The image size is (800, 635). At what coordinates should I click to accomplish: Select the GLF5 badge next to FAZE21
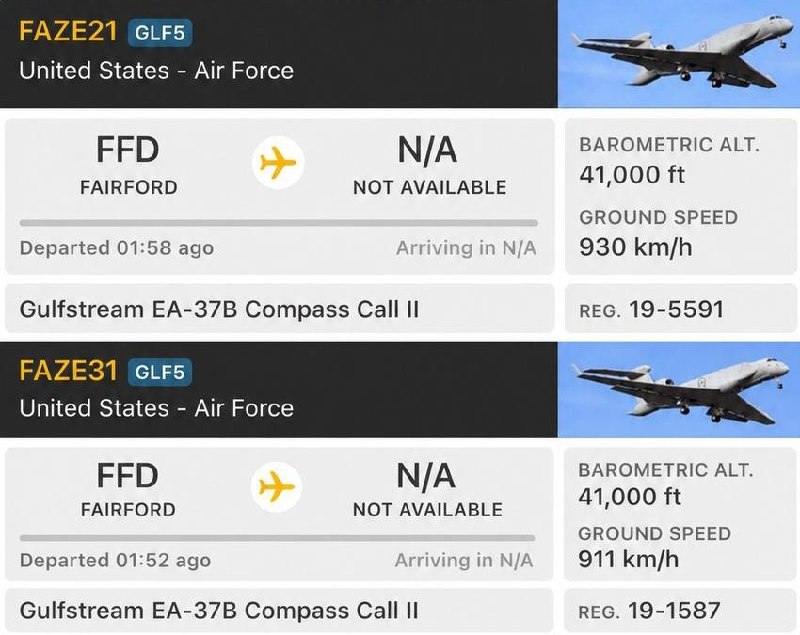click(x=160, y=33)
